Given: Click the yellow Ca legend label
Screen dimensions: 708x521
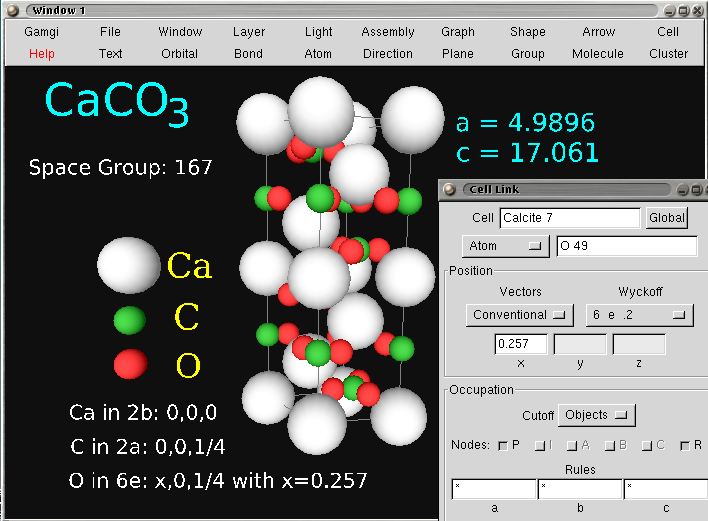Looking at the screenshot, I should point(189,265).
